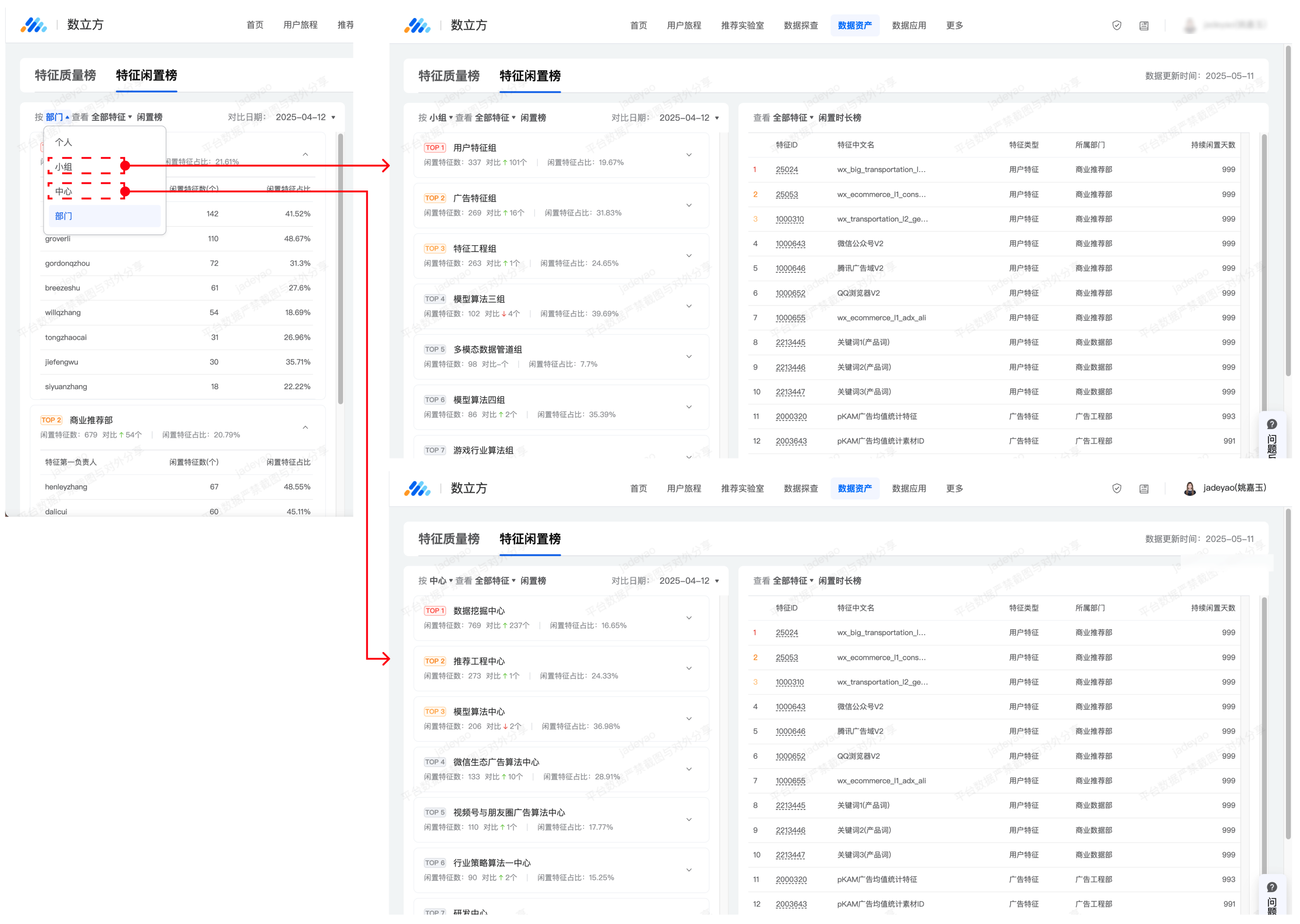Expand the 模型算法三组 TOP 4 card
The height and width of the screenshot is (924, 1300).
coord(688,306)
